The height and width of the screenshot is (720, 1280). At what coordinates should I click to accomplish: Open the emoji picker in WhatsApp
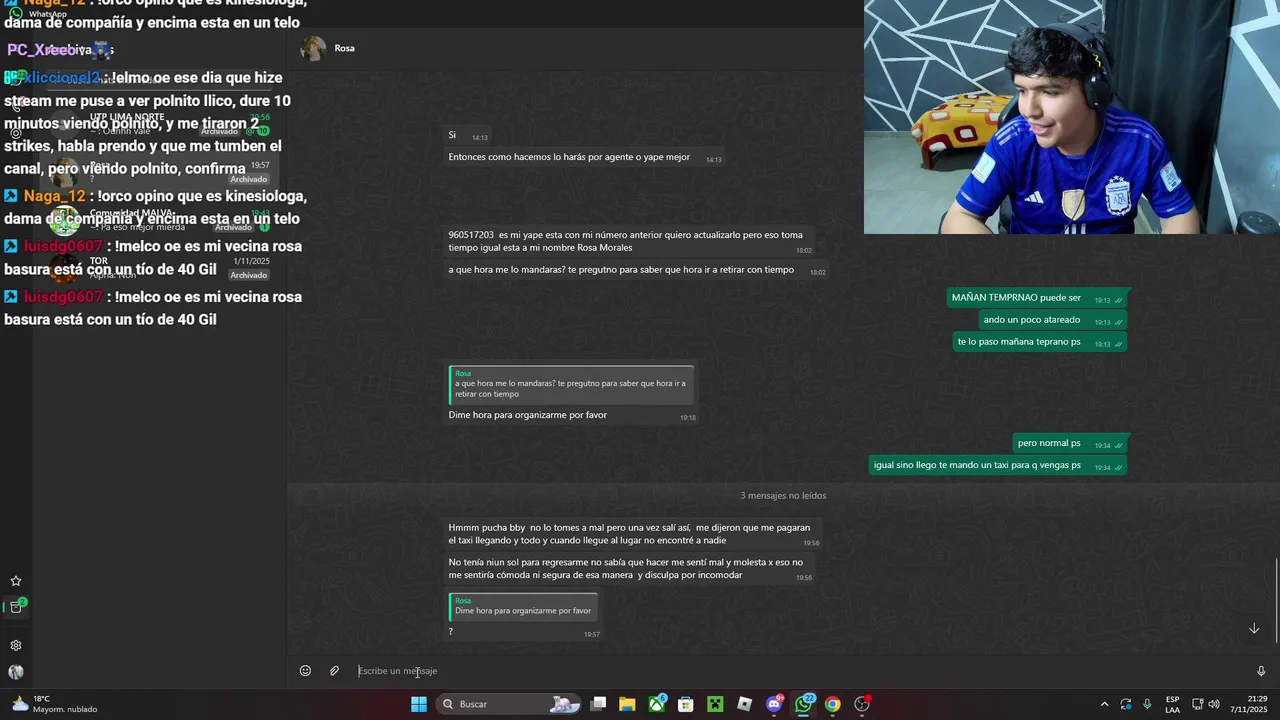pos(305,671)
